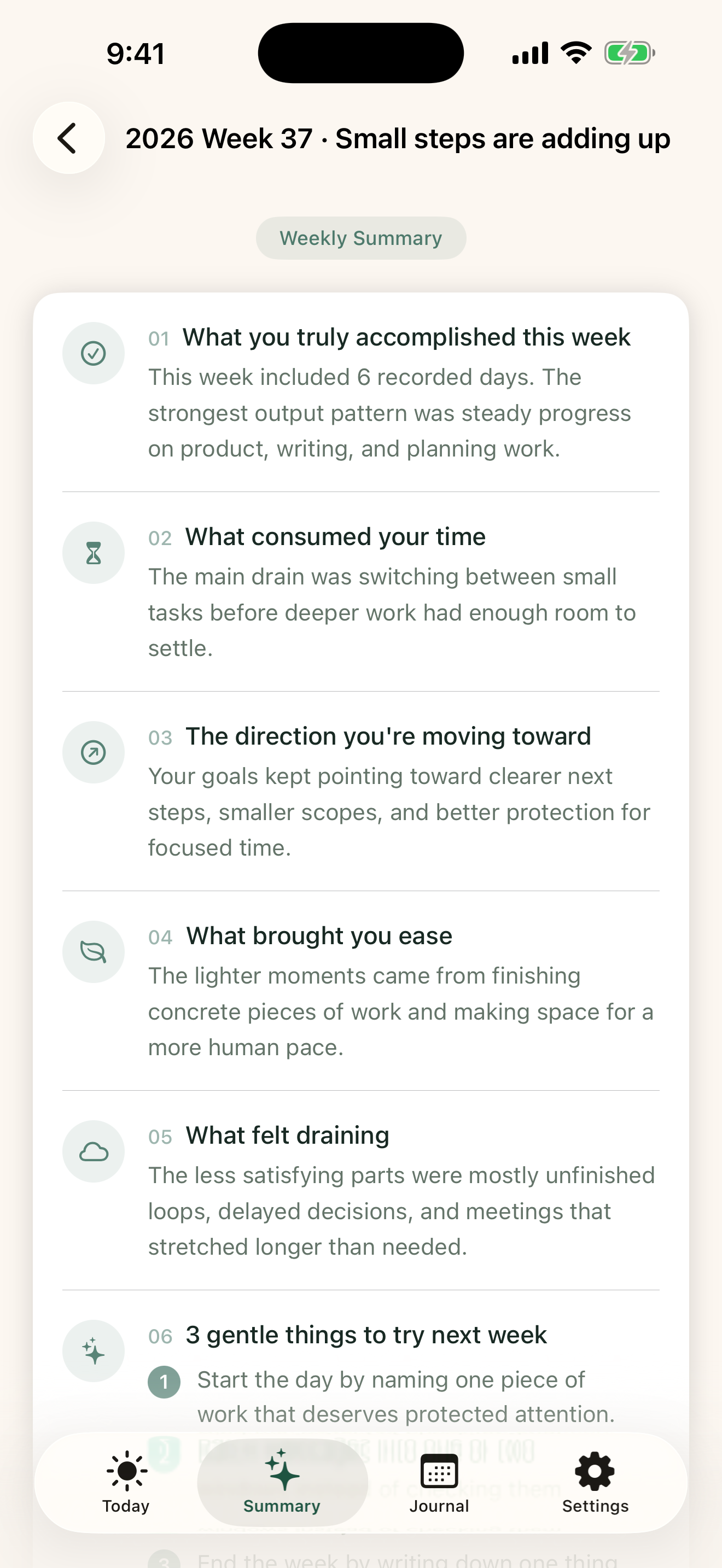This screenshot has height=1568, width=722.
Task: Select '3 gentle things to try next week'
Action: coord(366,1336)
